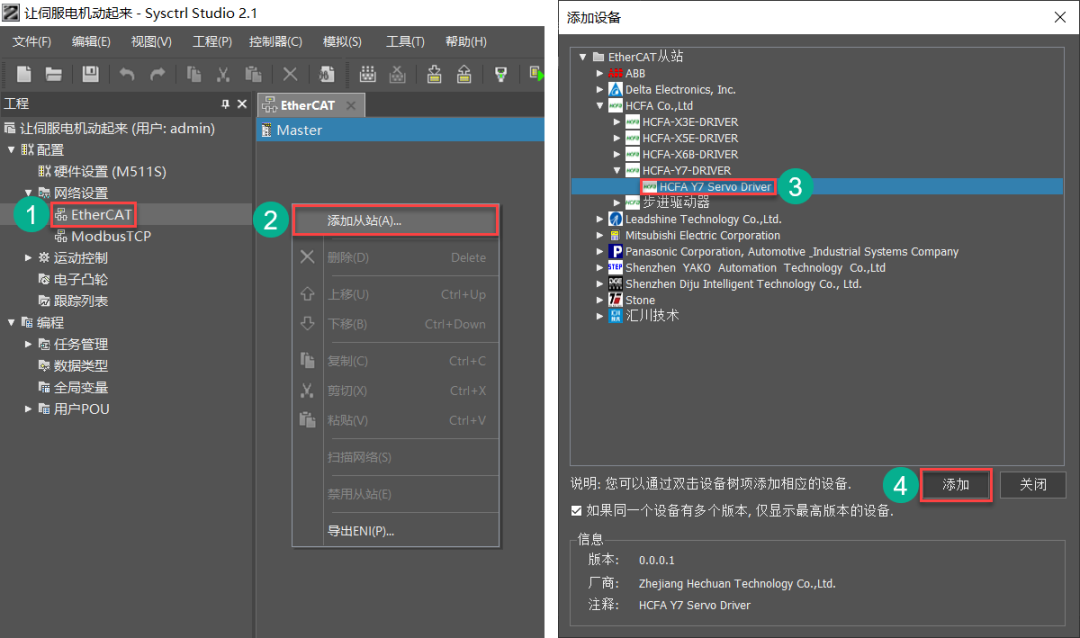Open the 模拟(S) menu
The height and width of the screenshot is (638, 1080).
point(342,41)
